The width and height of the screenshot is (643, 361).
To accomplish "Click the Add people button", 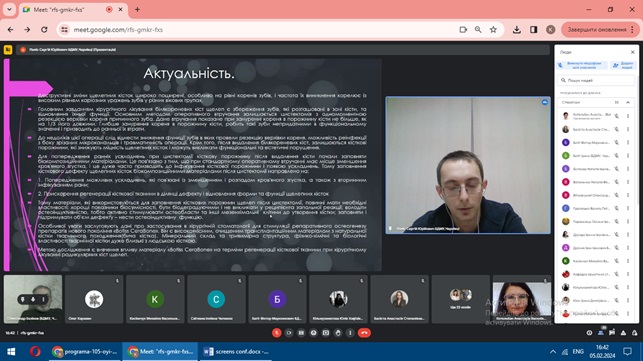I will (x=623, y=65).
